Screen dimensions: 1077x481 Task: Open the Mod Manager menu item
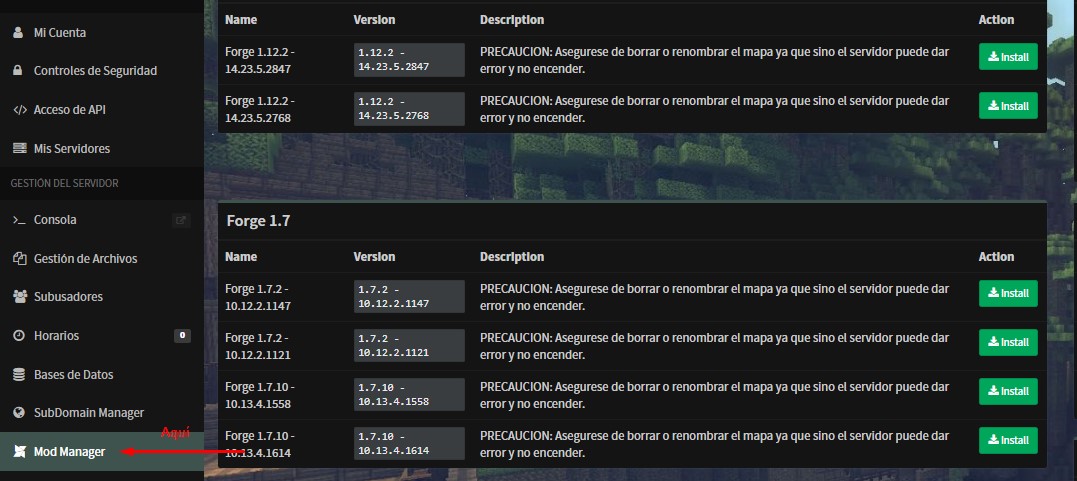(x=69, y=452)
